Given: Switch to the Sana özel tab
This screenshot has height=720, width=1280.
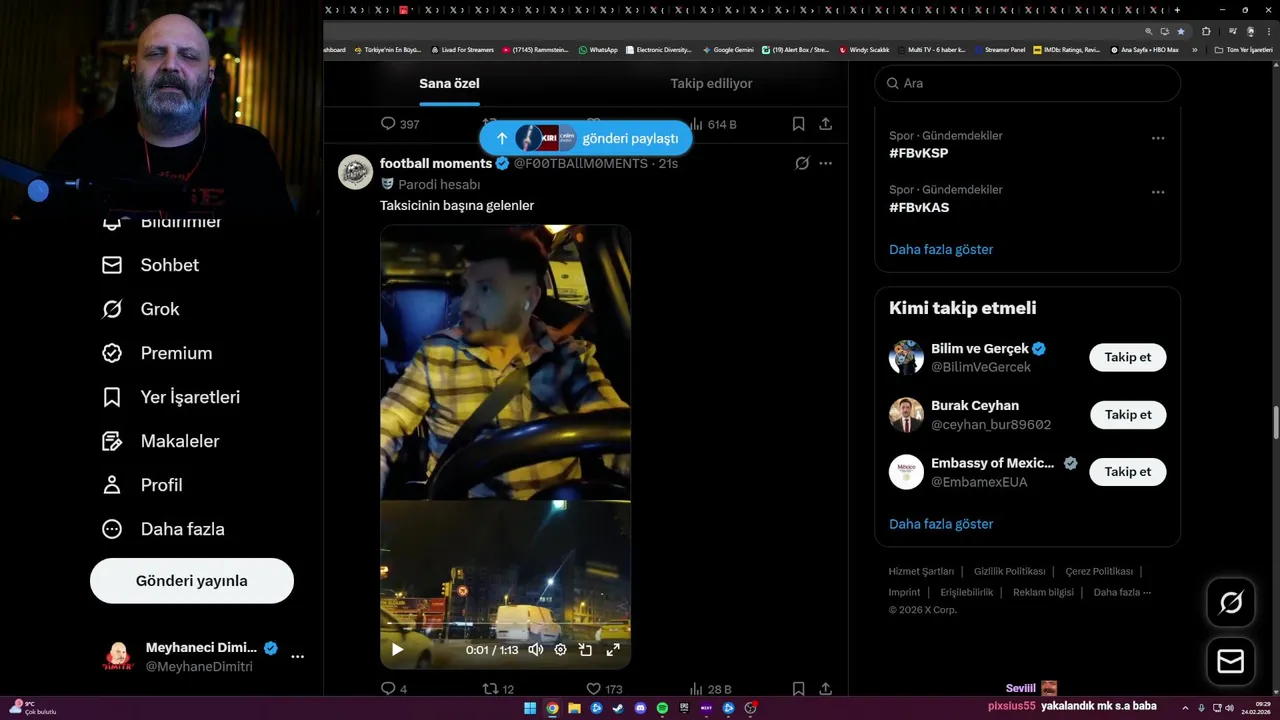Looking at the screenshot, I should tap(449, 83).
